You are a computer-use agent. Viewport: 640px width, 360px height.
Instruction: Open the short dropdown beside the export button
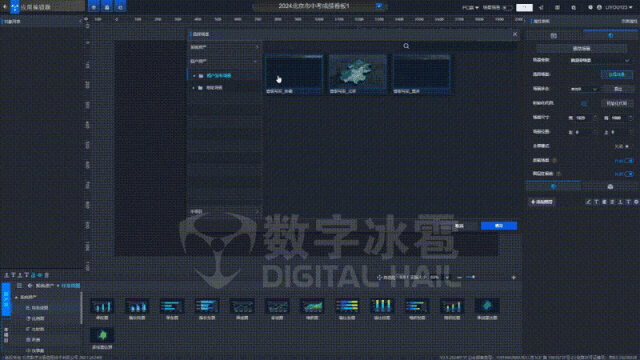click(583, 89)
